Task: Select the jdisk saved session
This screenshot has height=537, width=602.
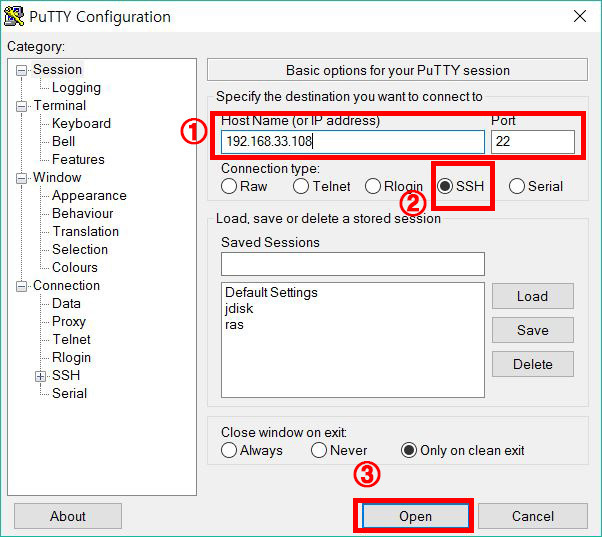Action: tap(239, 308)
